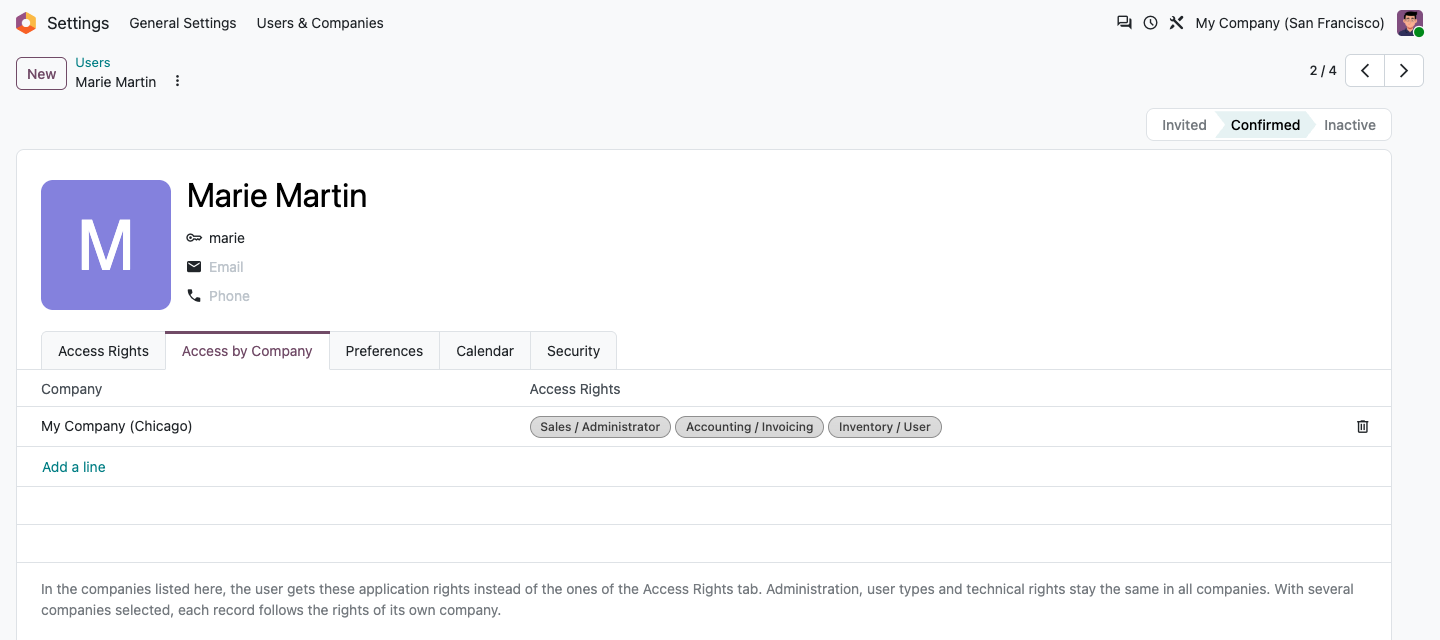This screenshot has width=1440, height=640.
Task: Switch to the Access Rights tab
Action: pyautogui.click(x=103, y=351)
